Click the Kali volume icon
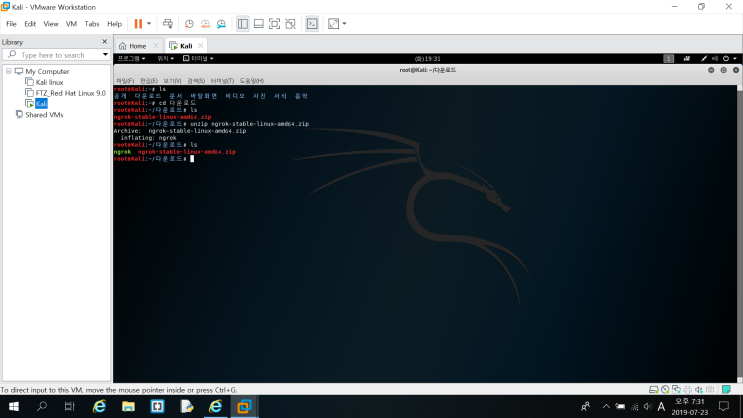The width and height of the screenshot is (743, 418). pyautogui.click(x=715, y=59)
